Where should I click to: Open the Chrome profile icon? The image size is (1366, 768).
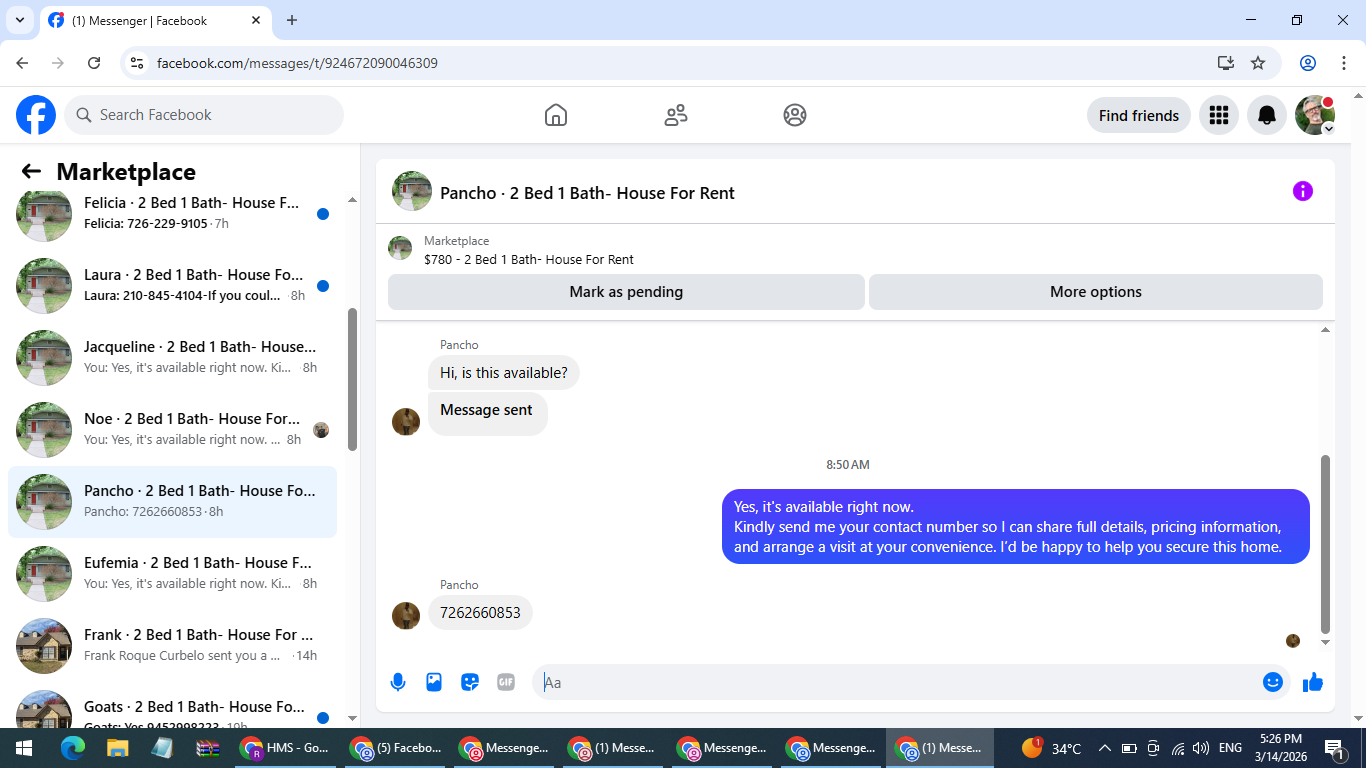click(1308, 63)
